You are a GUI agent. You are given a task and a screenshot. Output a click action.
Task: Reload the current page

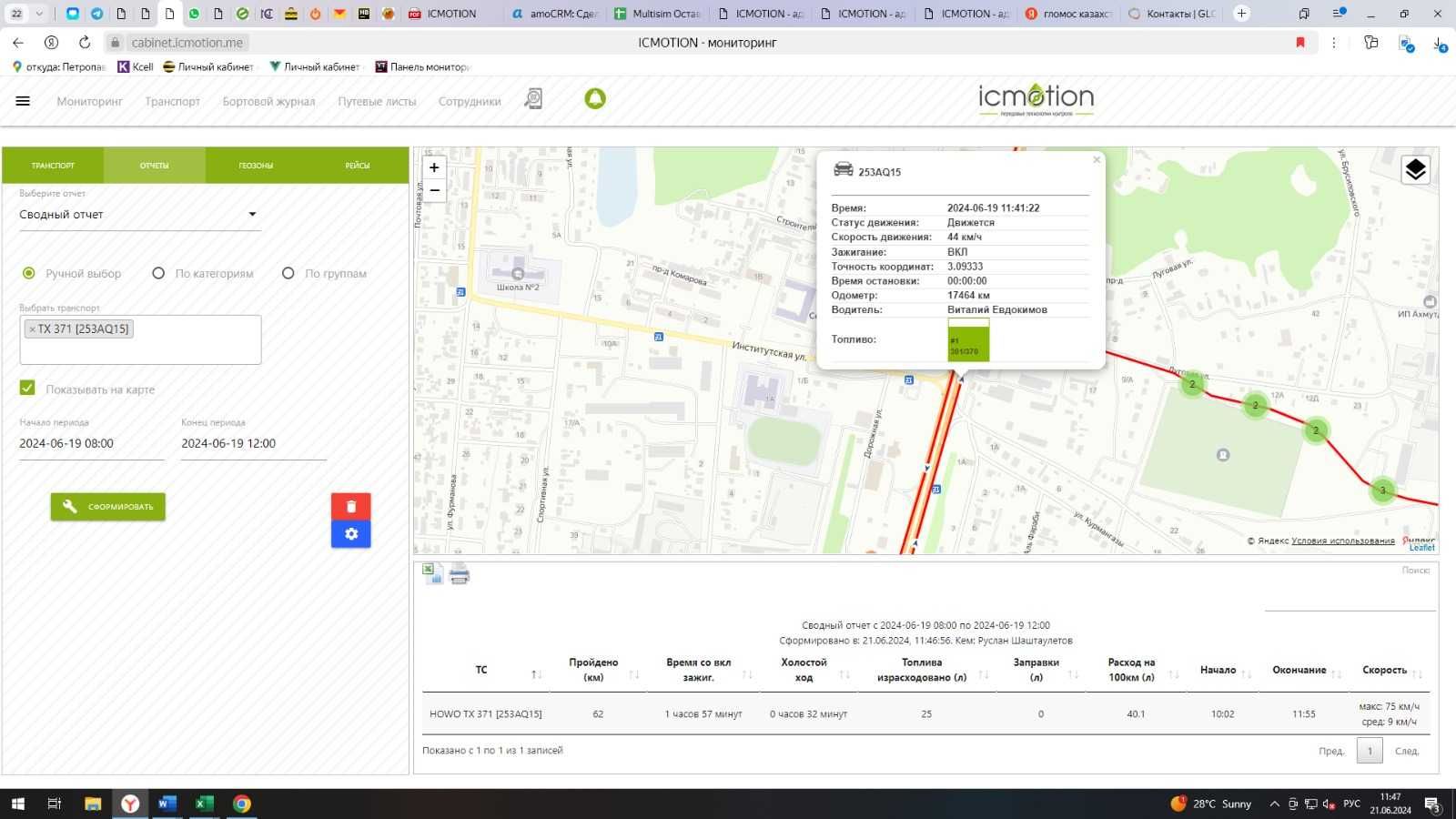tap(85, 43)
